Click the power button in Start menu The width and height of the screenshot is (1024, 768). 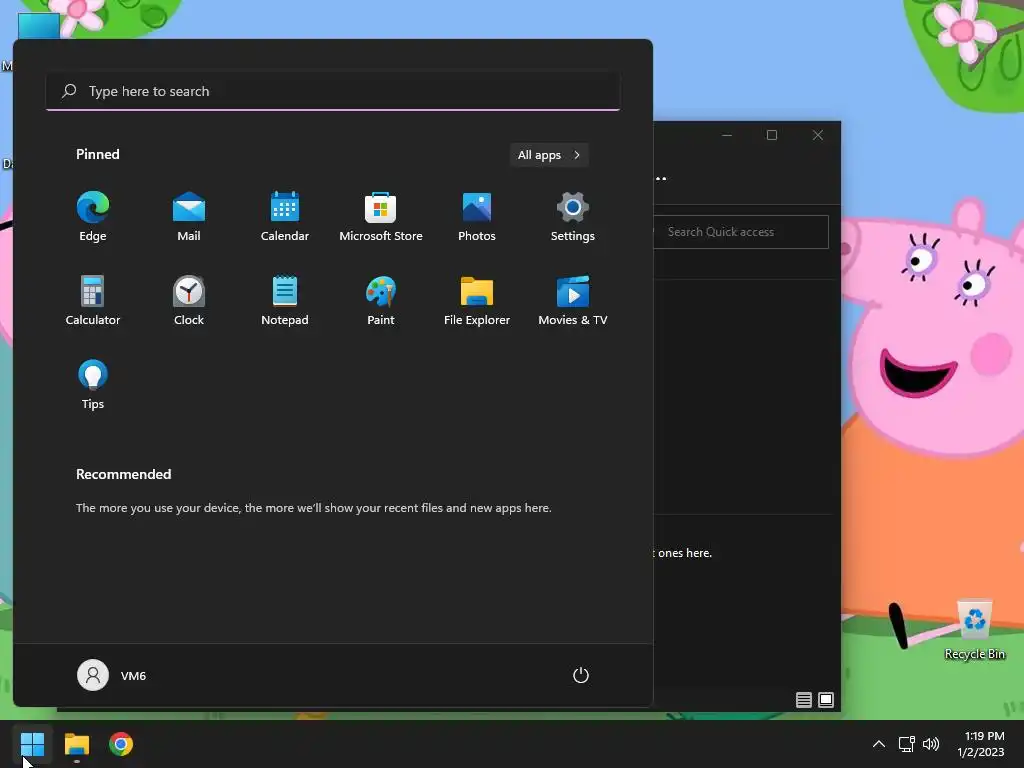point(581,675)
